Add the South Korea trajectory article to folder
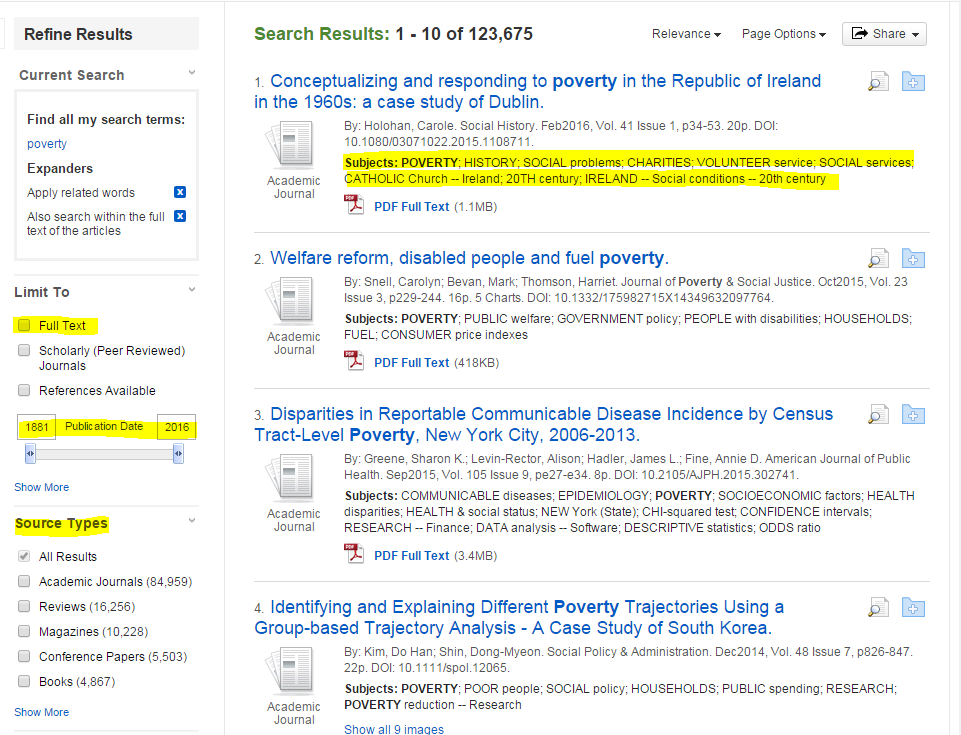This screenshot has width=961, height=735. [912, 607]
